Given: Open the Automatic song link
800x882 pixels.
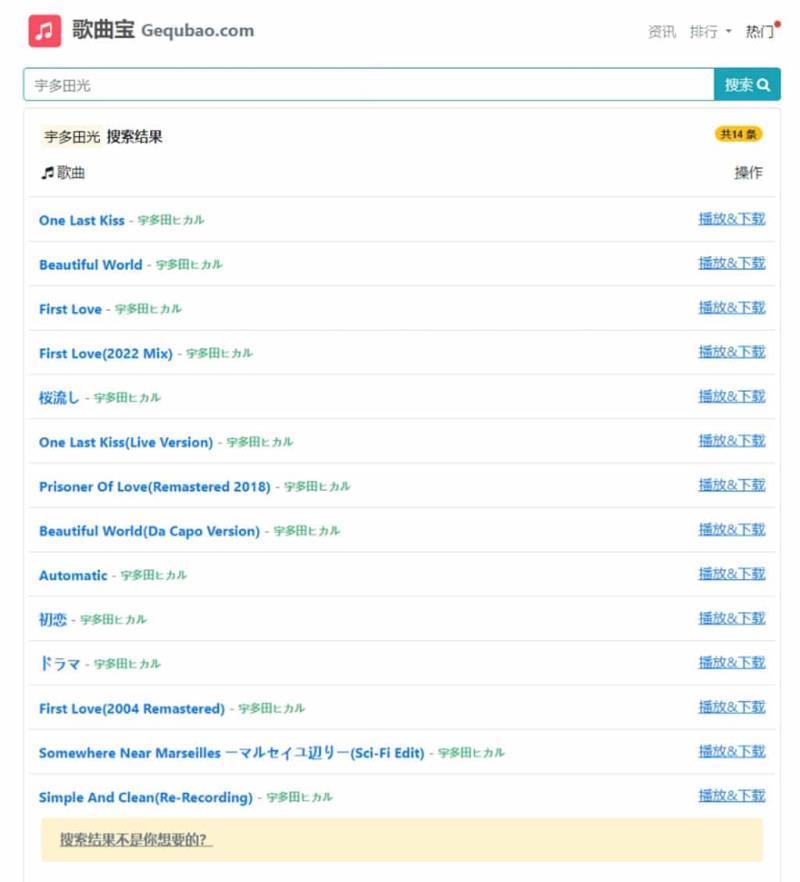Looking at the screenshot, I should pyautogui.click(x=73, y=576).
